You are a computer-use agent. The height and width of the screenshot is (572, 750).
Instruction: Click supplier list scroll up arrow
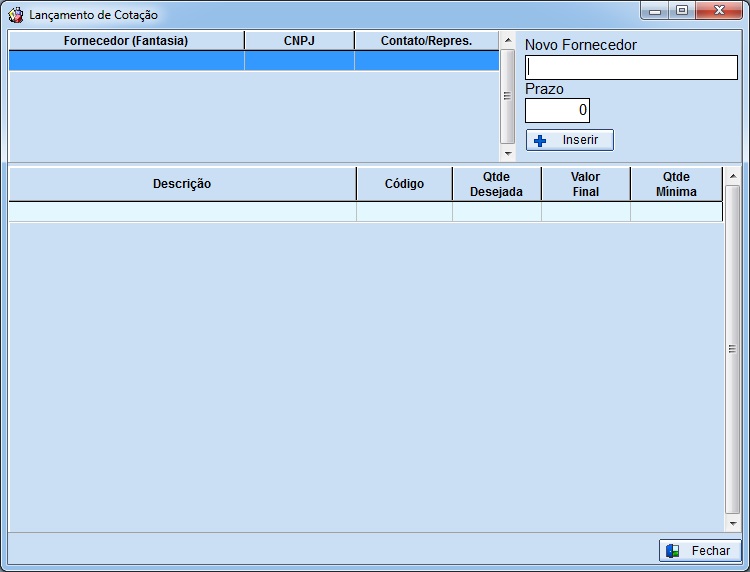(508, 40)
